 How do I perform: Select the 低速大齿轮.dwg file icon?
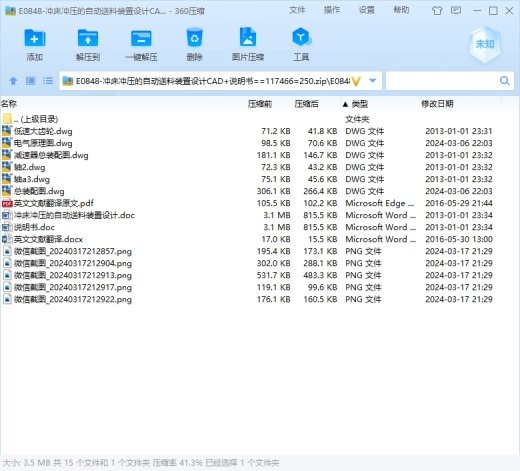(7, 131)
